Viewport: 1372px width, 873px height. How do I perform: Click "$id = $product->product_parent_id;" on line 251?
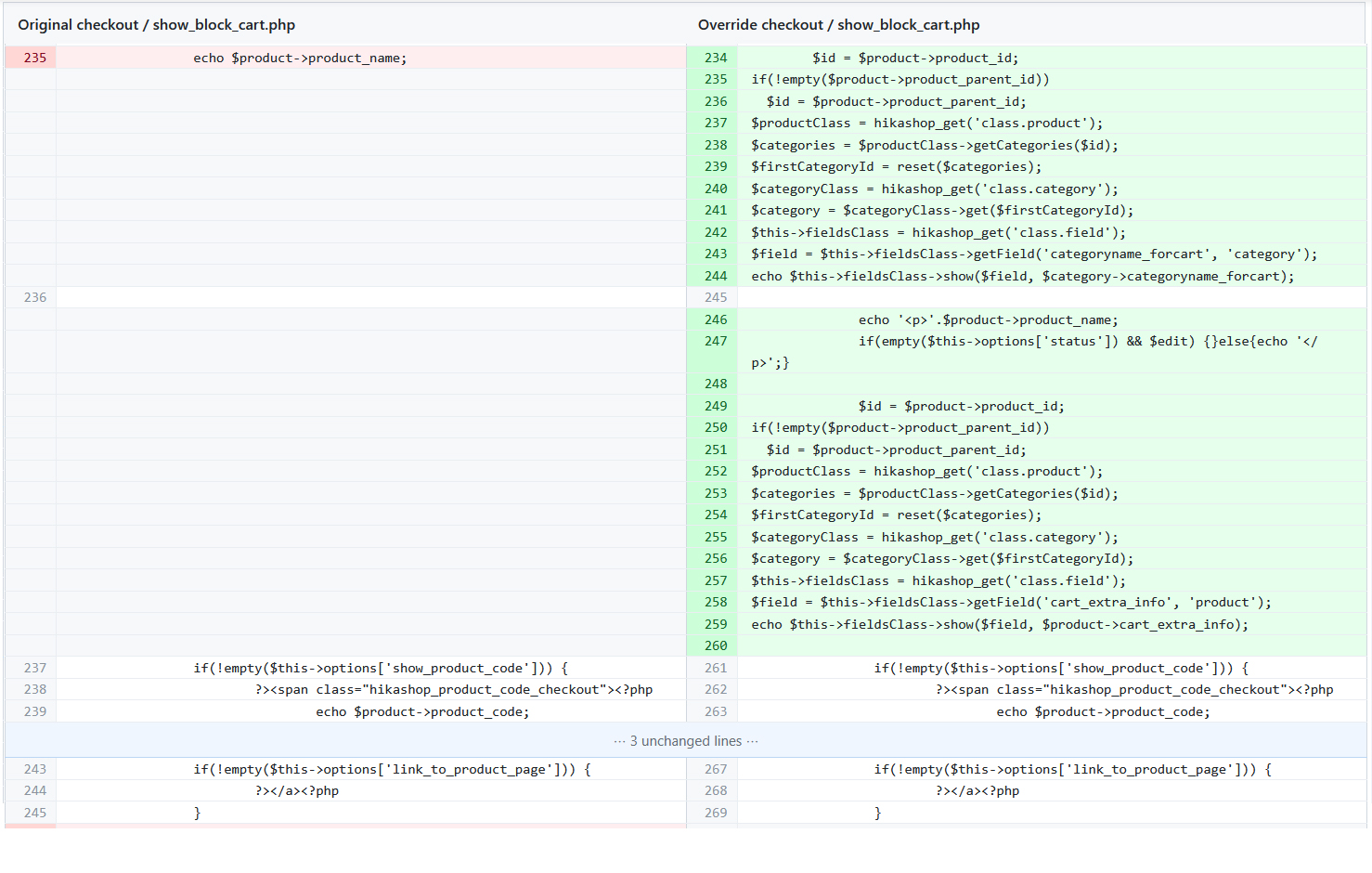click(897, 450)
